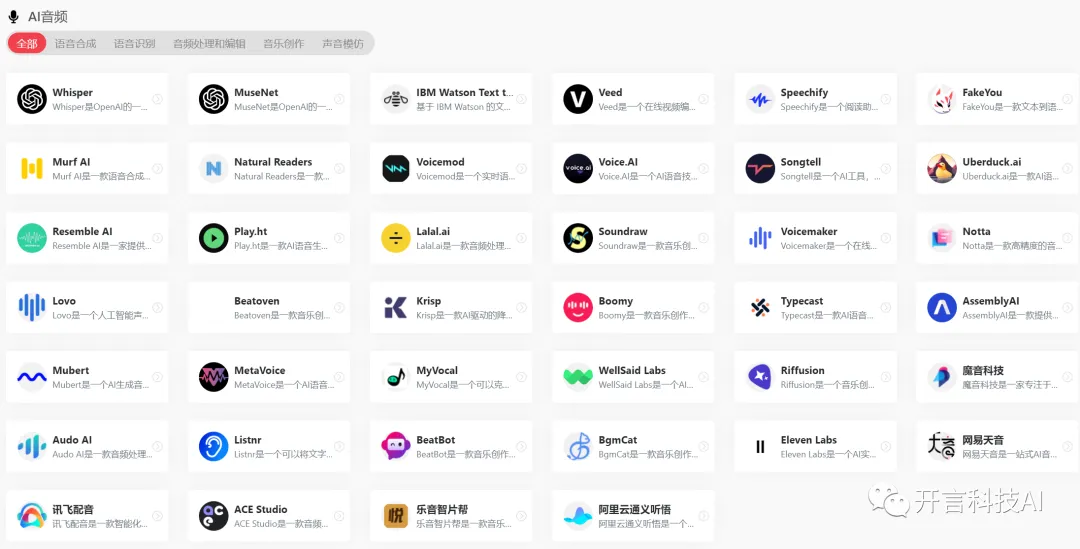Click the ACE Studio logo icon
This screenshot has height=549, width=1080.
(x=214, y=517)
